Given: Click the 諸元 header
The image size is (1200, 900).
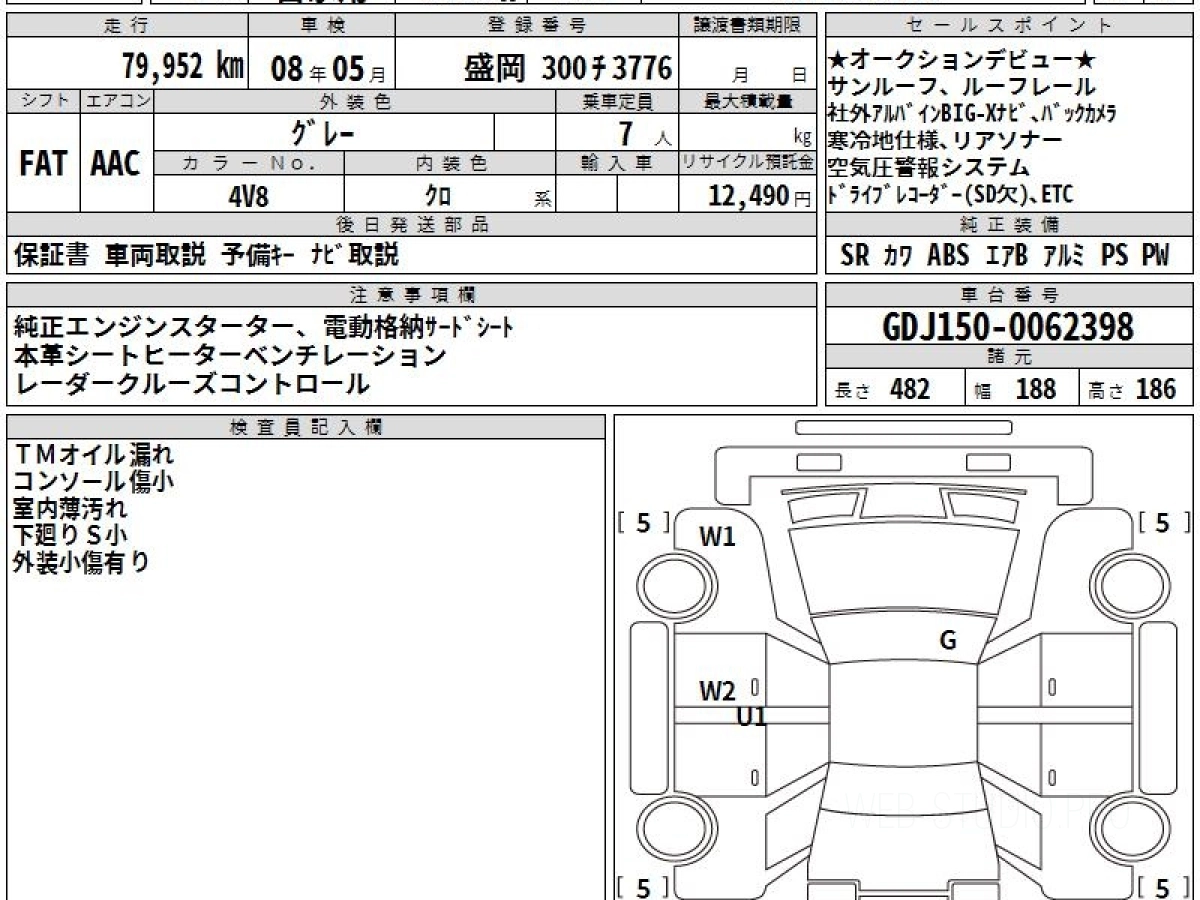Looking at the screenshot, I should coord(1010,357).
